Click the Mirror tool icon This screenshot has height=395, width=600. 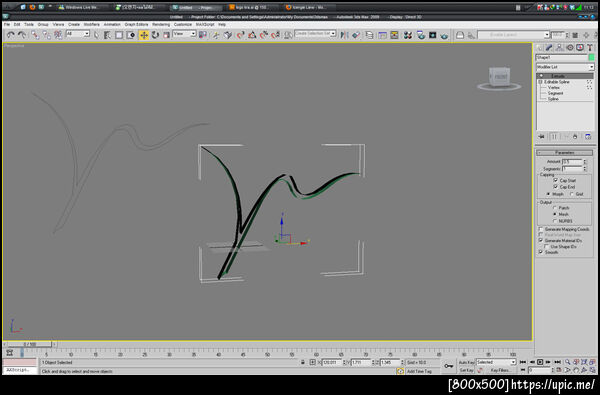344,35
